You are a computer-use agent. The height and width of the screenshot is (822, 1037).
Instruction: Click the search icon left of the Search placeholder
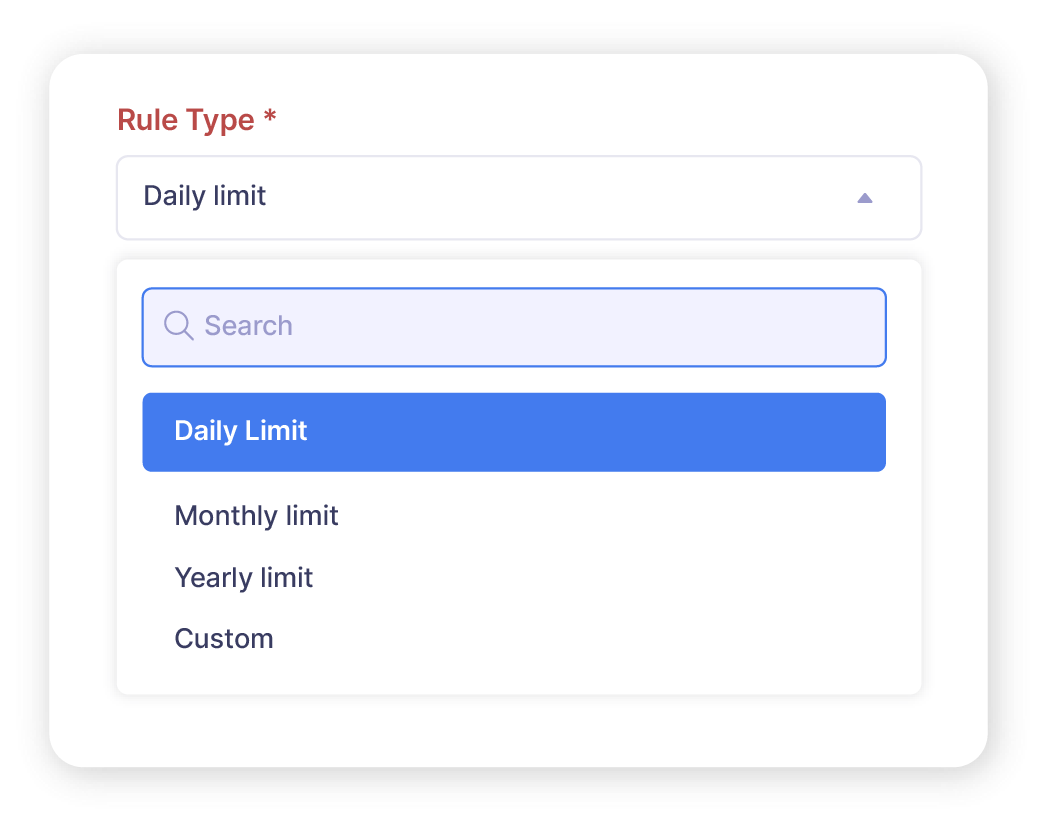pos(179,325)
